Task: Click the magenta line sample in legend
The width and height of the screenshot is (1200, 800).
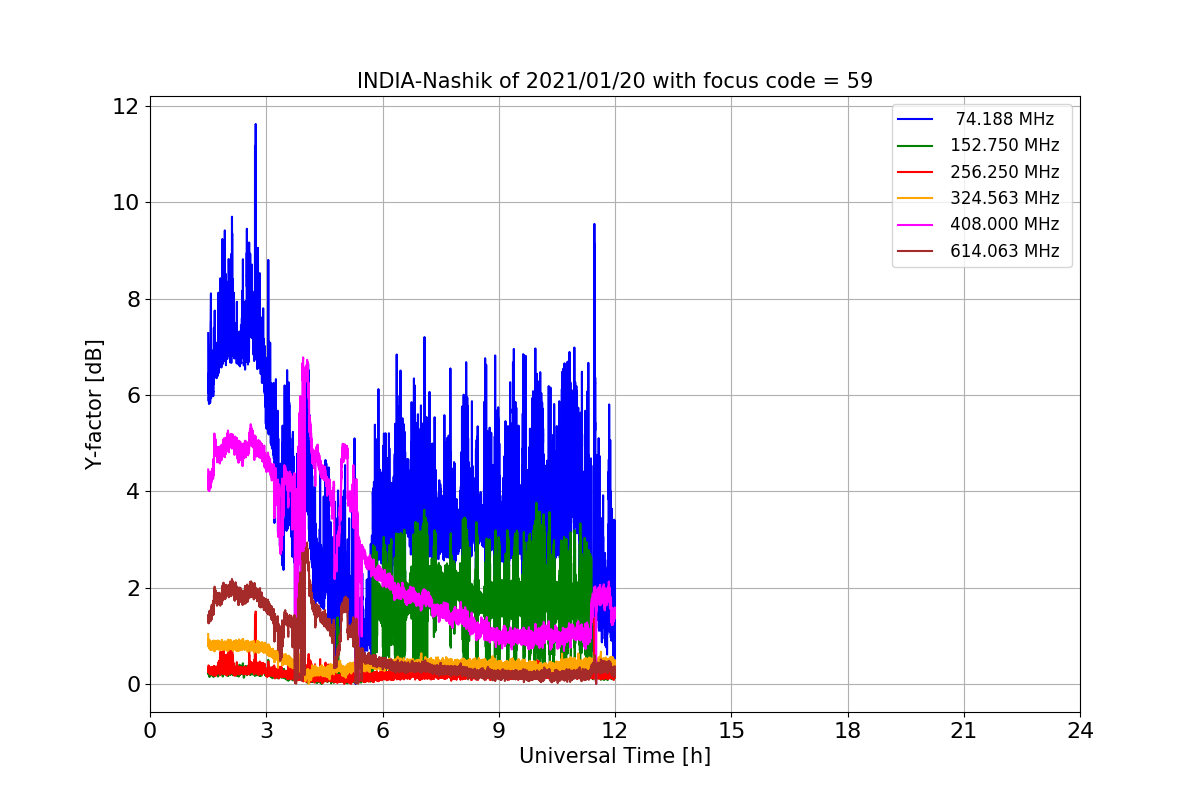Action: [x=915, y=225]
